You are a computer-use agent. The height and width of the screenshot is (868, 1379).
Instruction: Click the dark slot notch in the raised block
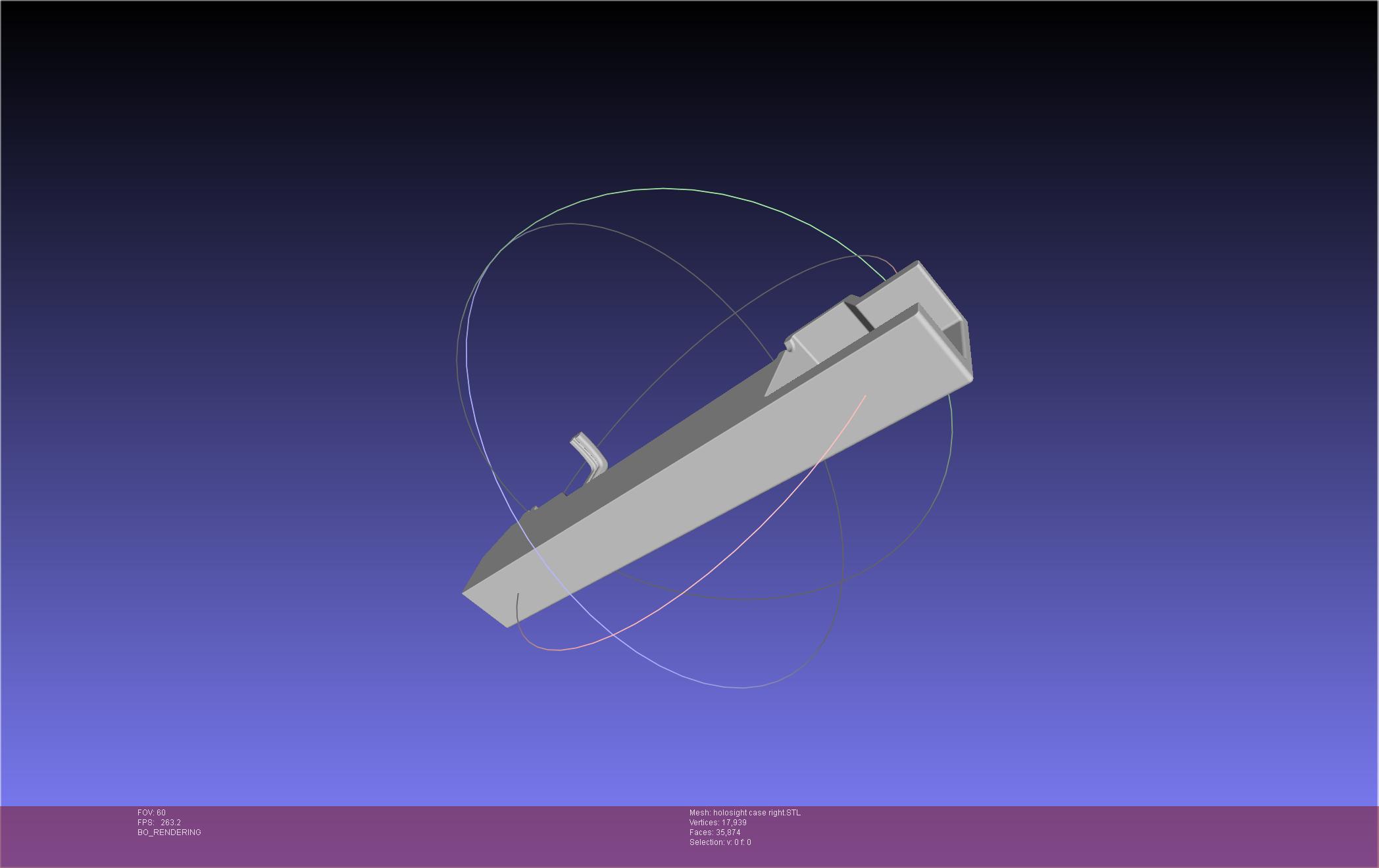[861, 316]
